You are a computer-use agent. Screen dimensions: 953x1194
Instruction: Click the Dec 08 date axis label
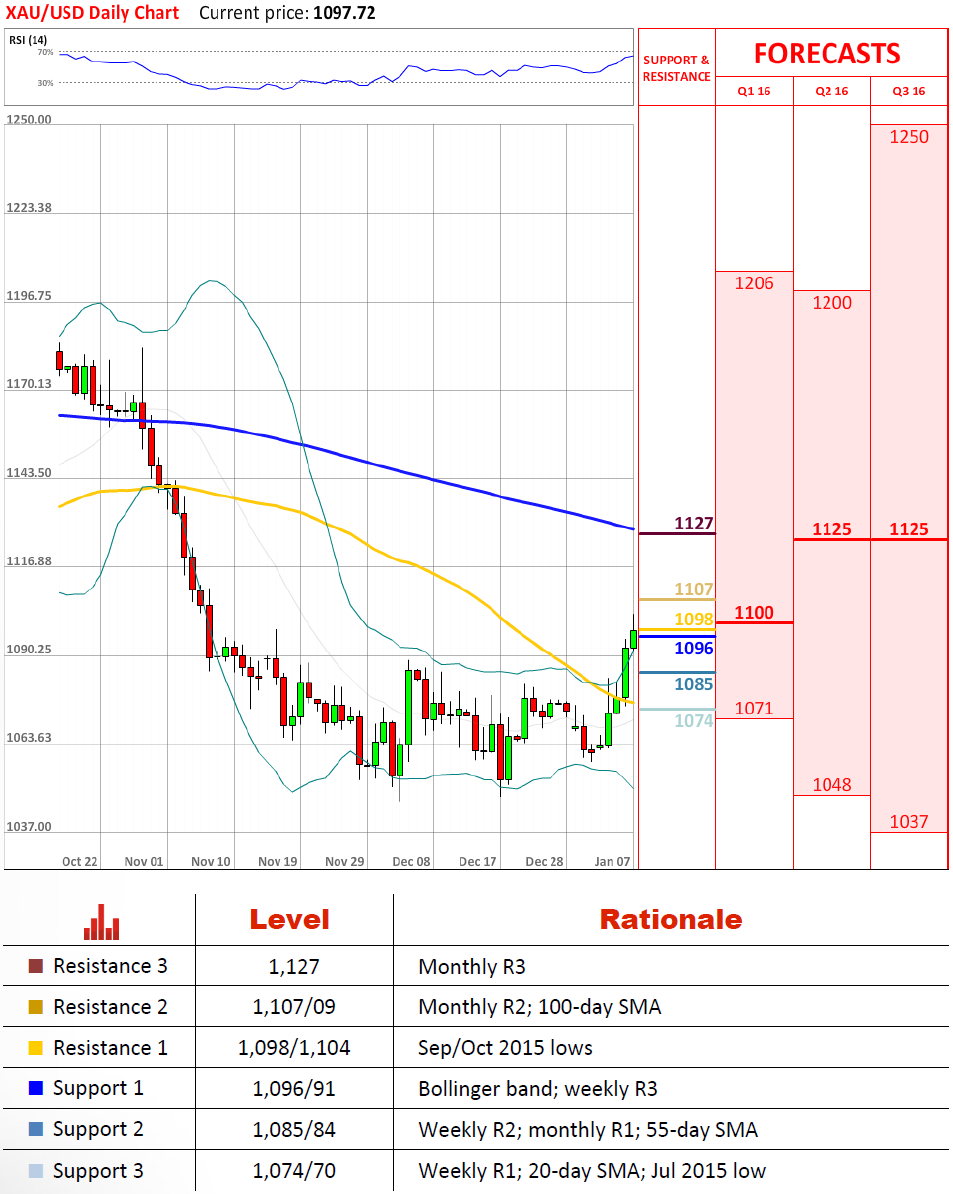tap(411, 861)
